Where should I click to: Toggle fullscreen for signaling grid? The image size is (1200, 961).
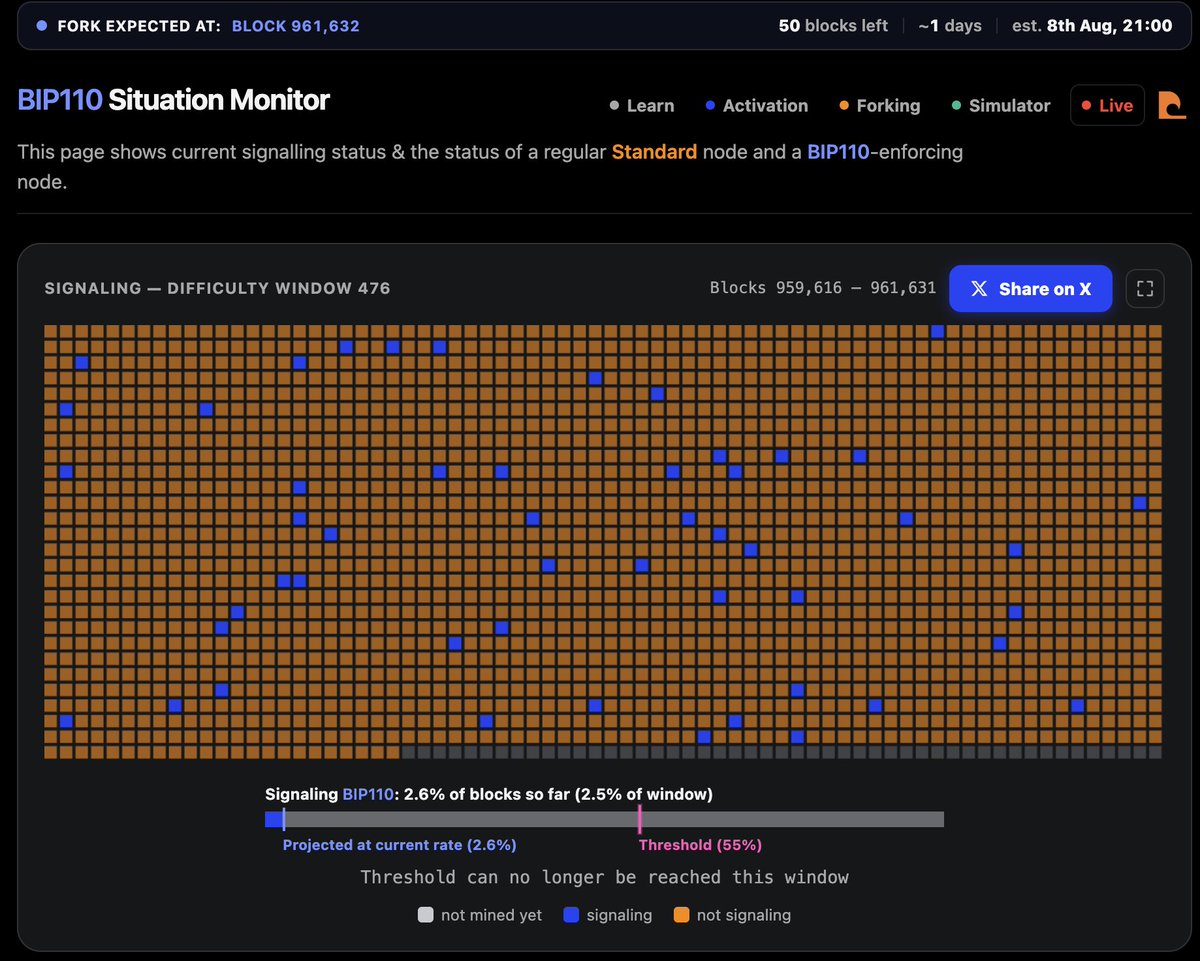click(1145, 289)
